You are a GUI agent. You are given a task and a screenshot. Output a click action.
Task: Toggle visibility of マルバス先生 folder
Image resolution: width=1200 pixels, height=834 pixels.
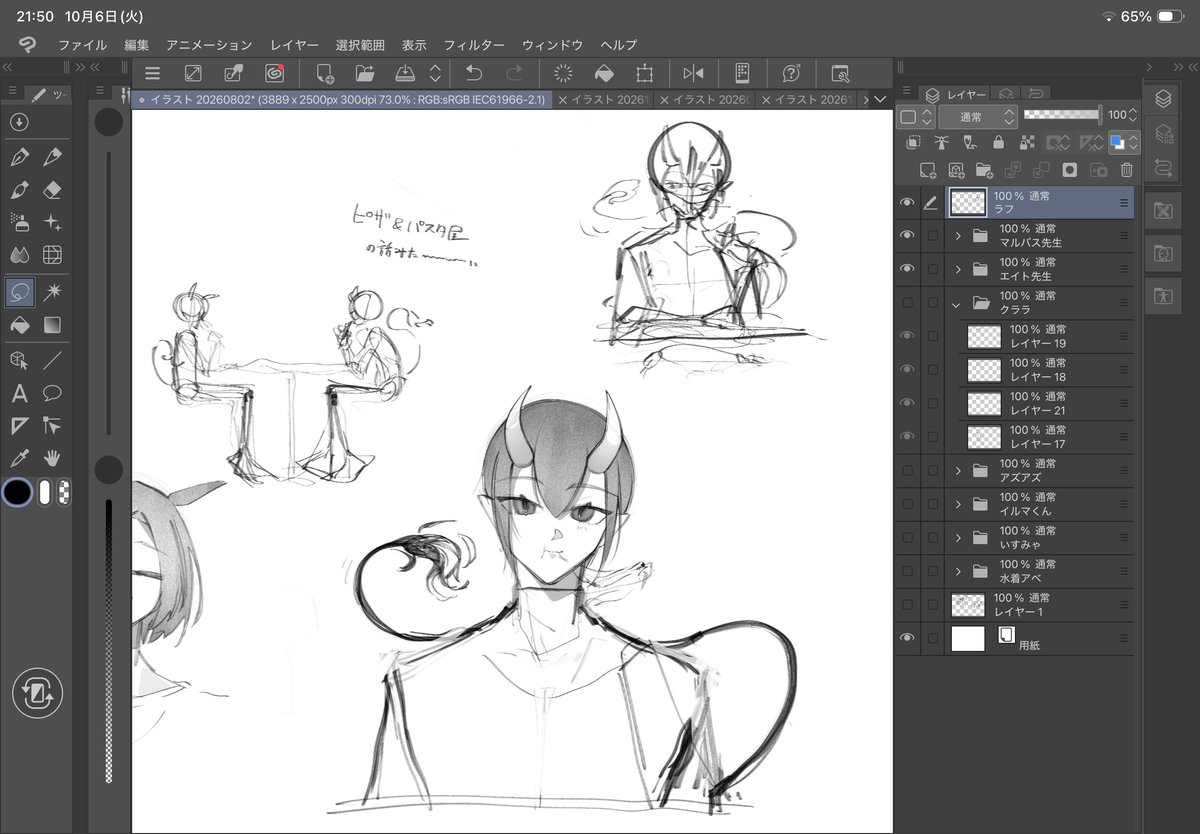[x=907, y=236]
